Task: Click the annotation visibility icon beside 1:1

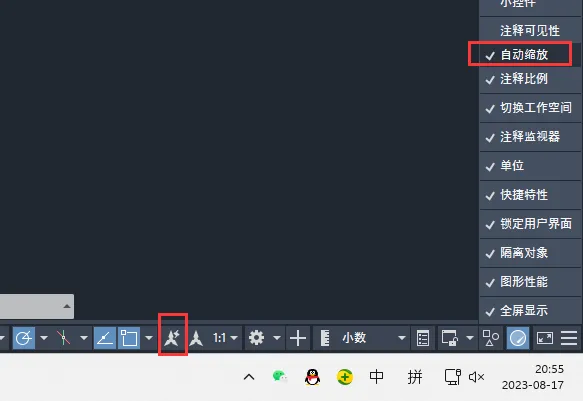Action: point(196,338)
